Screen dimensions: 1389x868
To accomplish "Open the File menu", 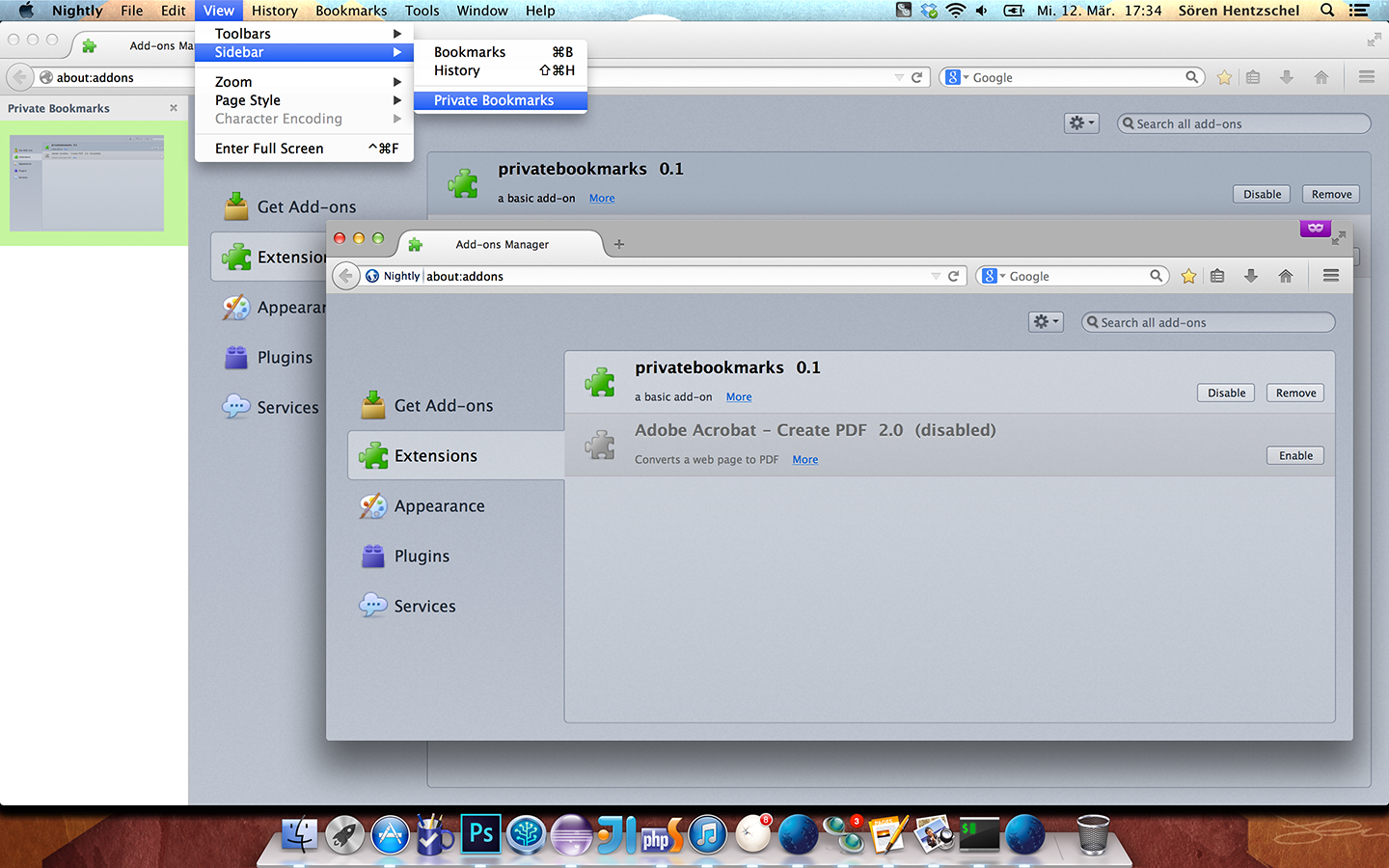I will [132, 11].
